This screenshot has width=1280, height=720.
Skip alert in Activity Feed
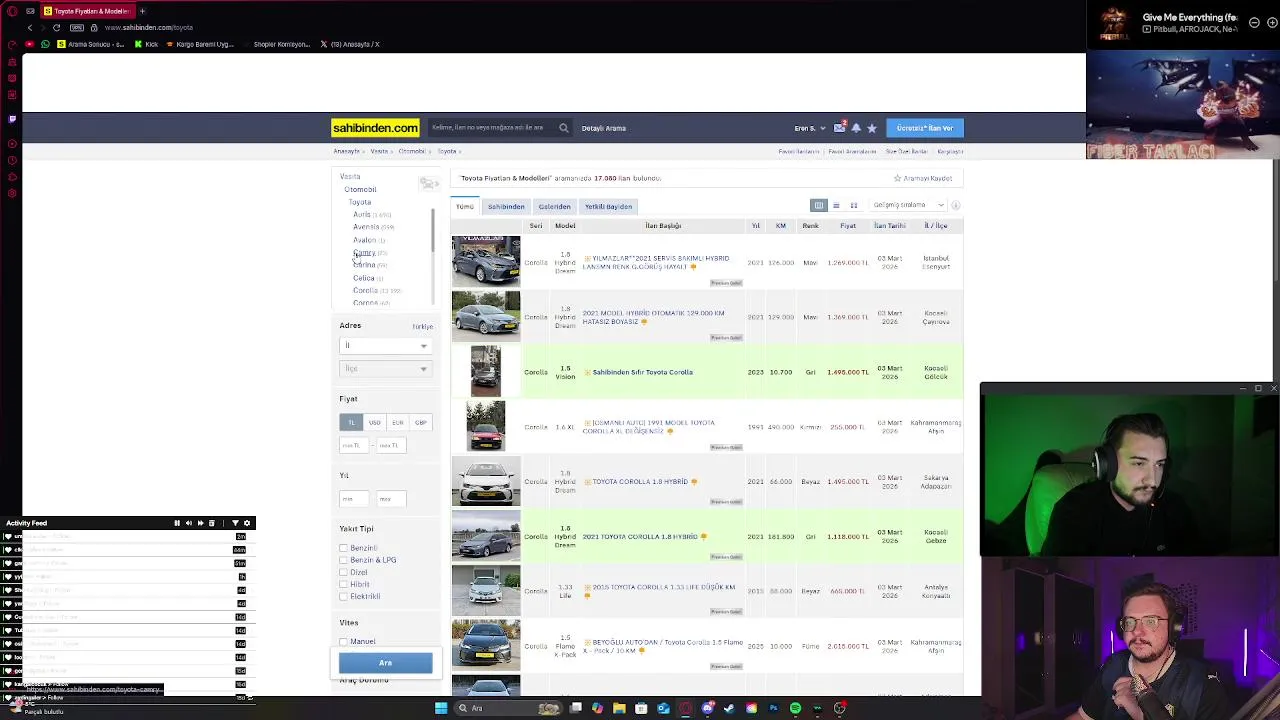pyautogui.click(x=200, y=523)
